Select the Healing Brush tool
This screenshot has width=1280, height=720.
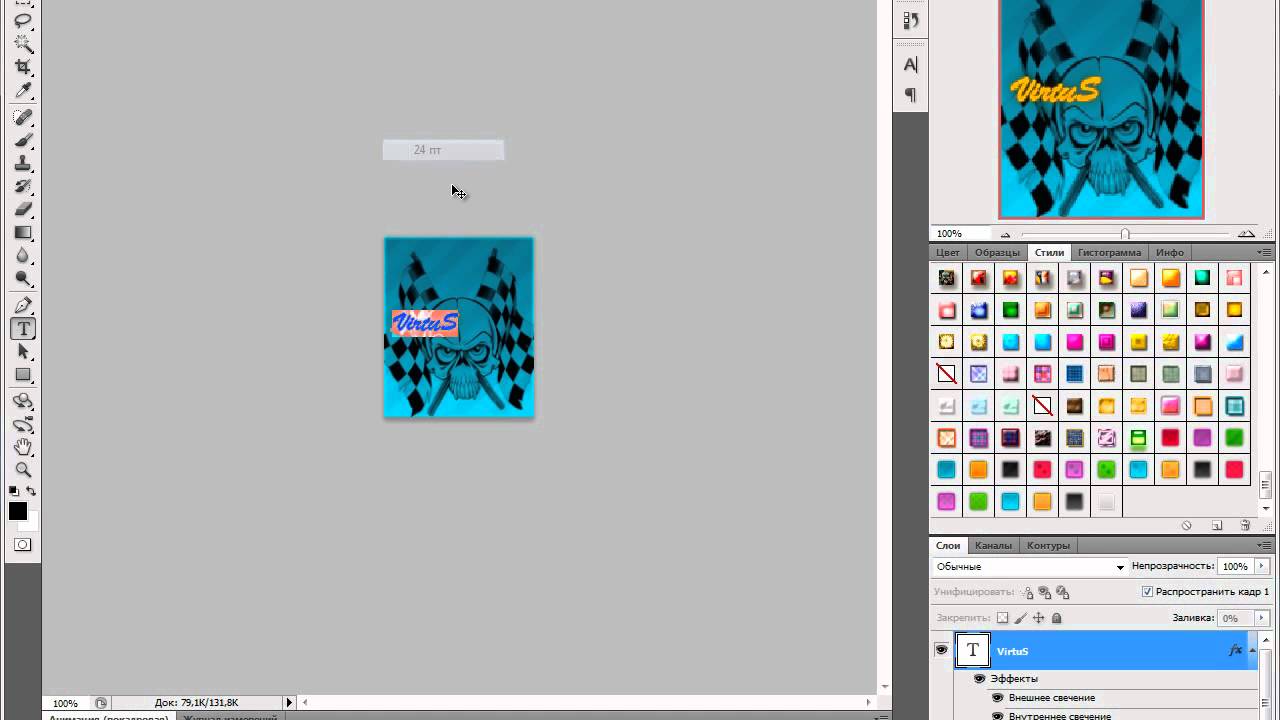point(23,117)
